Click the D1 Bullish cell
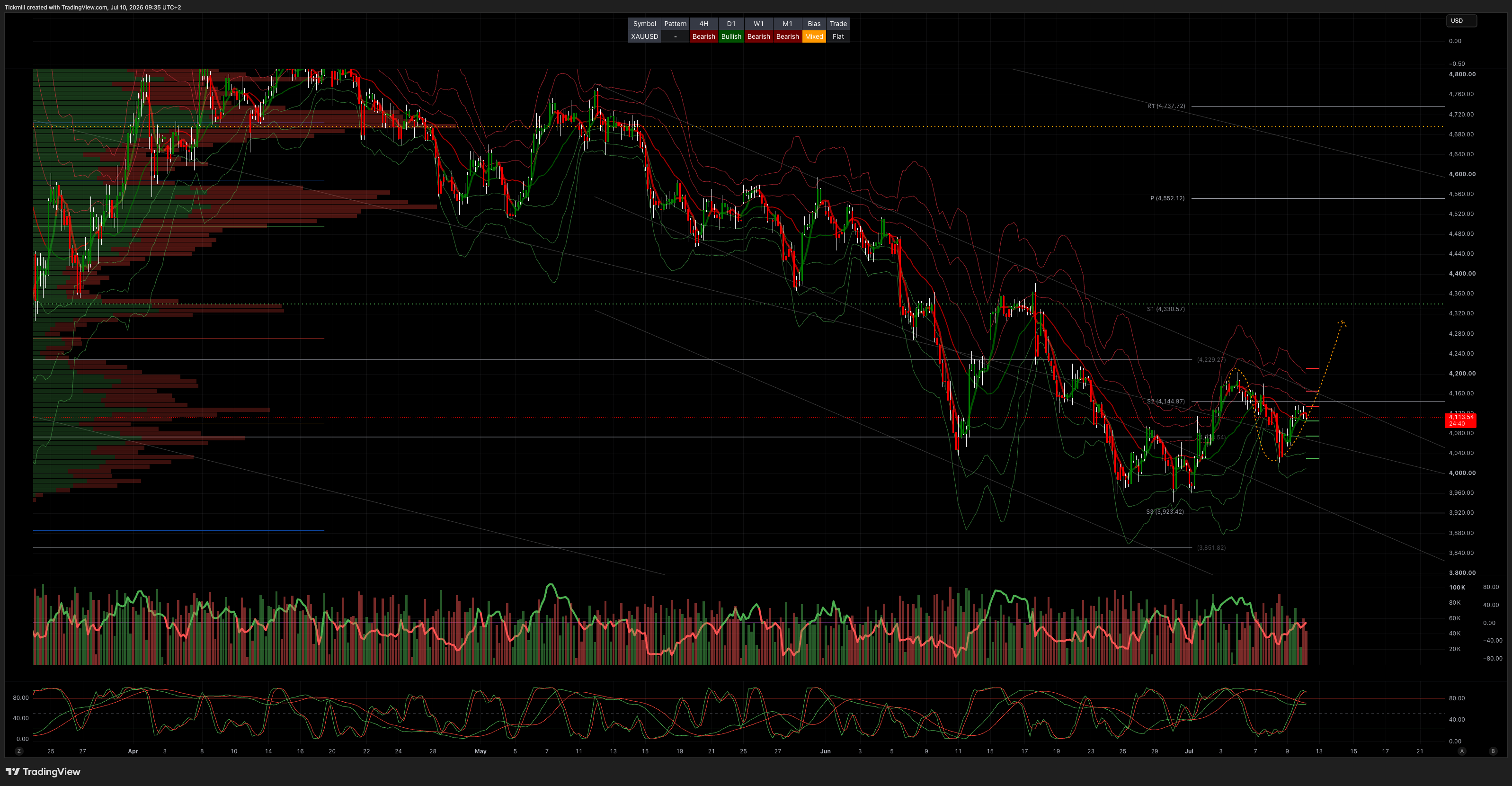Screen dimensions: 1512x786 [731, 36]
